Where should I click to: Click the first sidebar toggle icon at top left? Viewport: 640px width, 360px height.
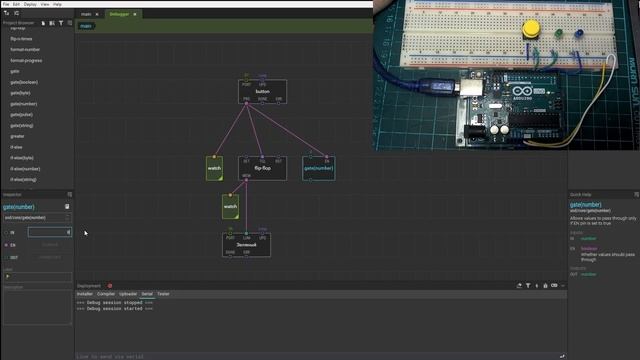click(x=7, y=13)
